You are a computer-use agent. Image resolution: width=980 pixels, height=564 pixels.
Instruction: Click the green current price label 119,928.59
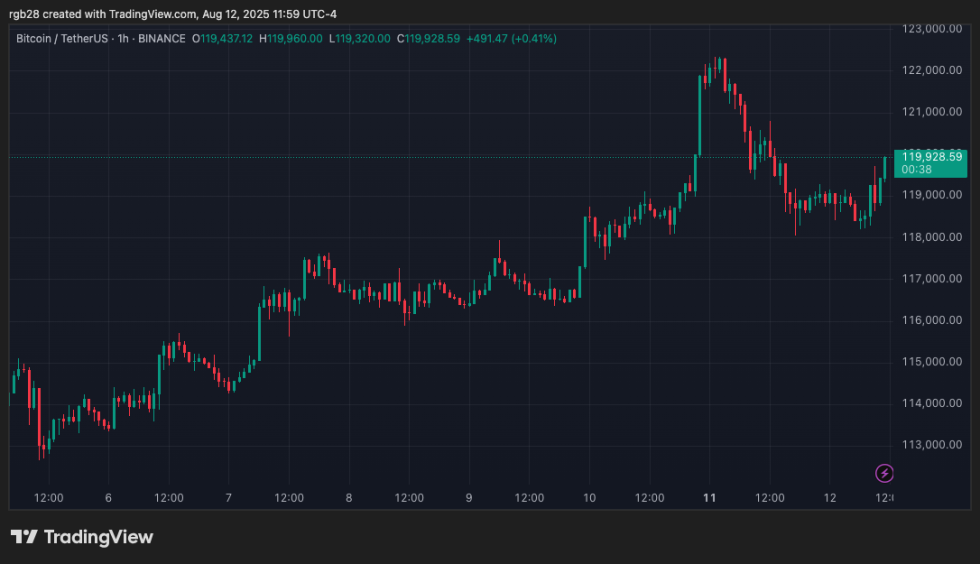coord(931,156)
